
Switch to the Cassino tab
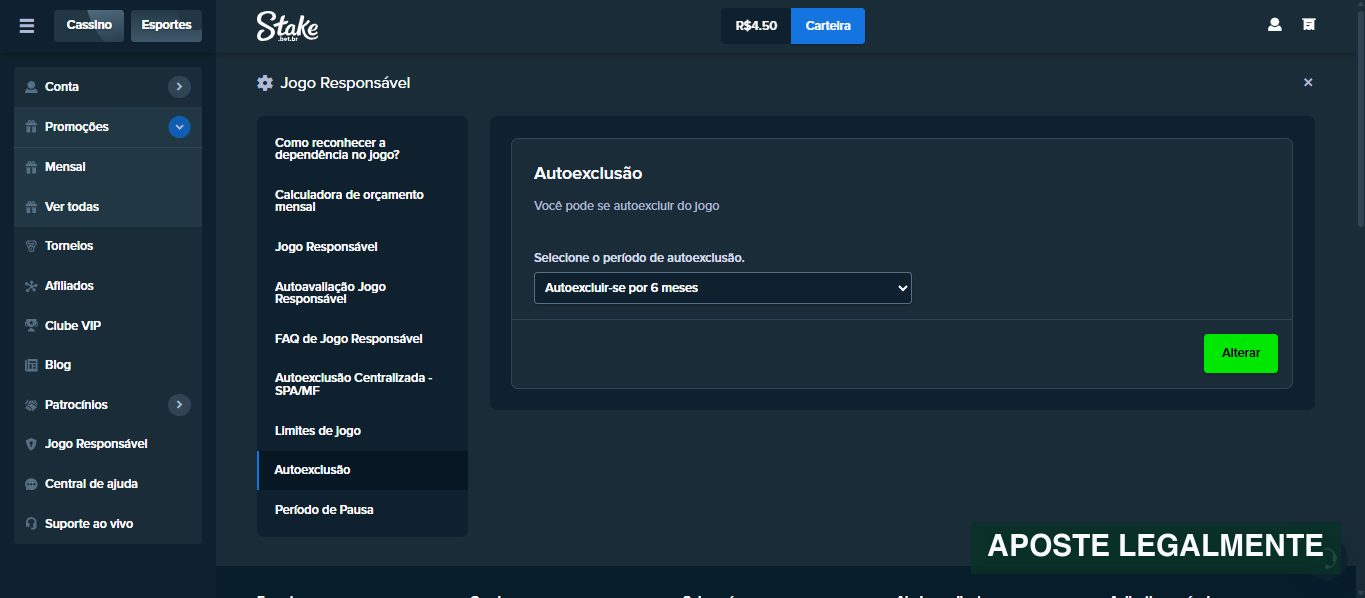tap(89, 25)
